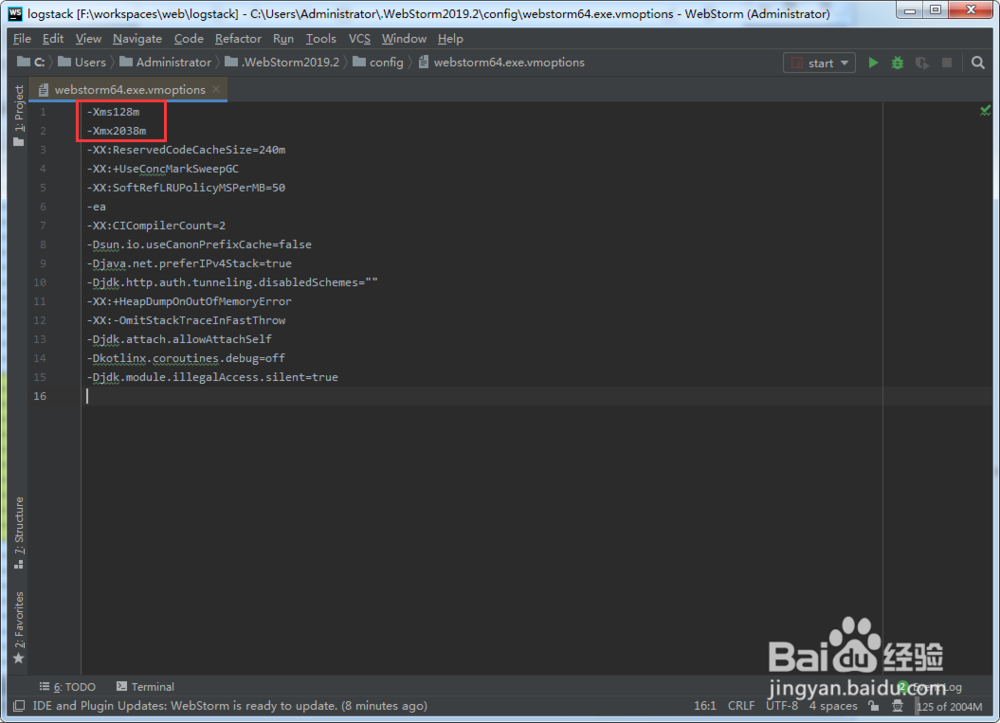Change the 4 spaces indent setting
Viewport: 1000px width, 723px height.
point(833,706)
